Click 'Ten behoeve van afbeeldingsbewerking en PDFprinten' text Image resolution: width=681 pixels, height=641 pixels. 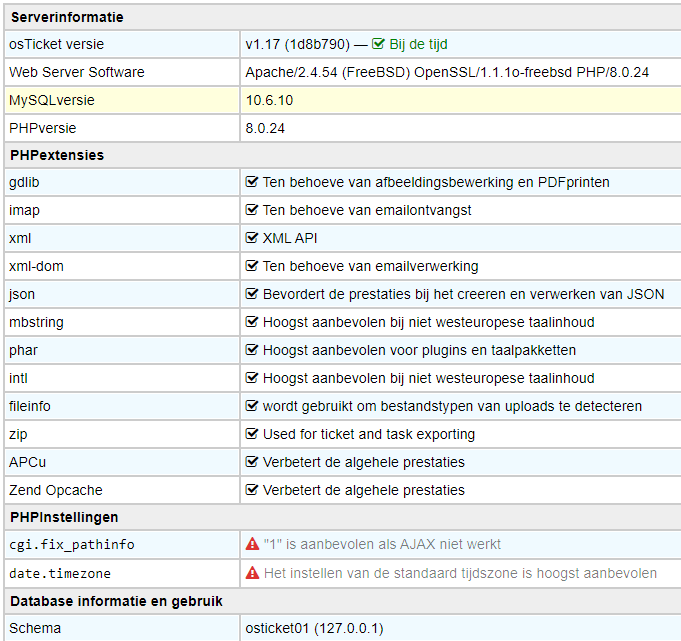[436, 182]
